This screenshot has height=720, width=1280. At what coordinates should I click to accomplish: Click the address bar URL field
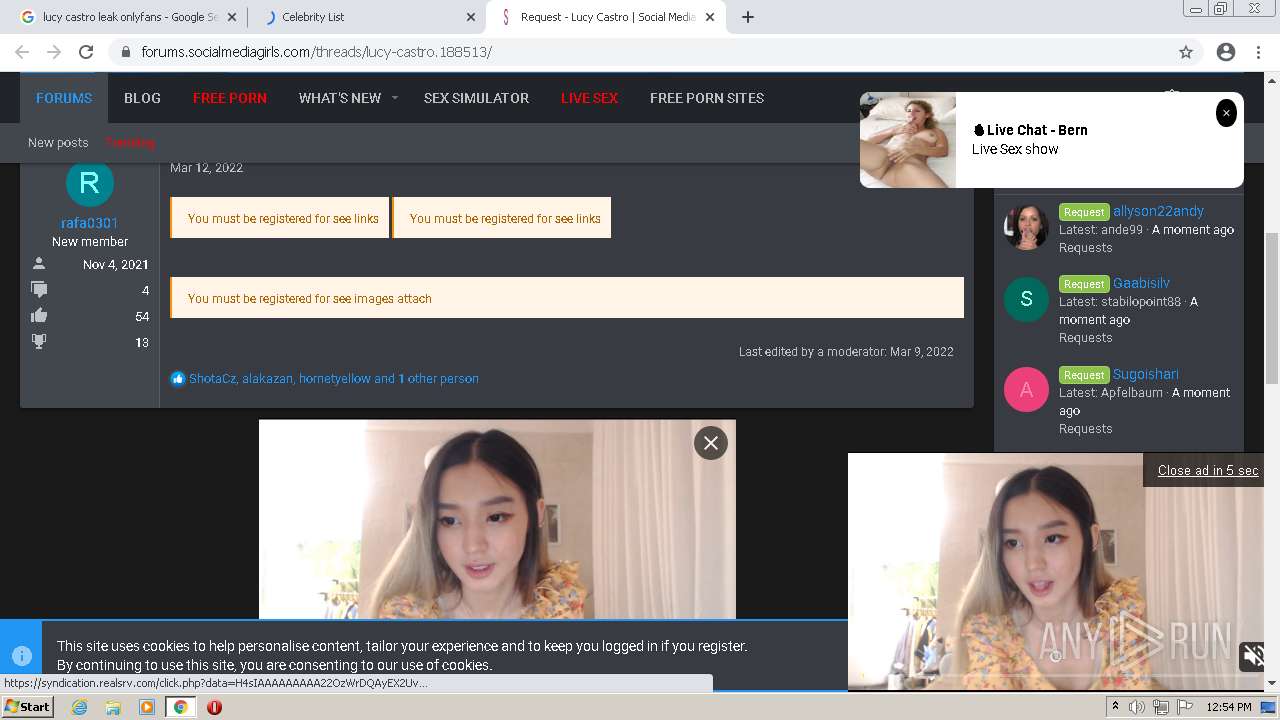tap(640, 52)
